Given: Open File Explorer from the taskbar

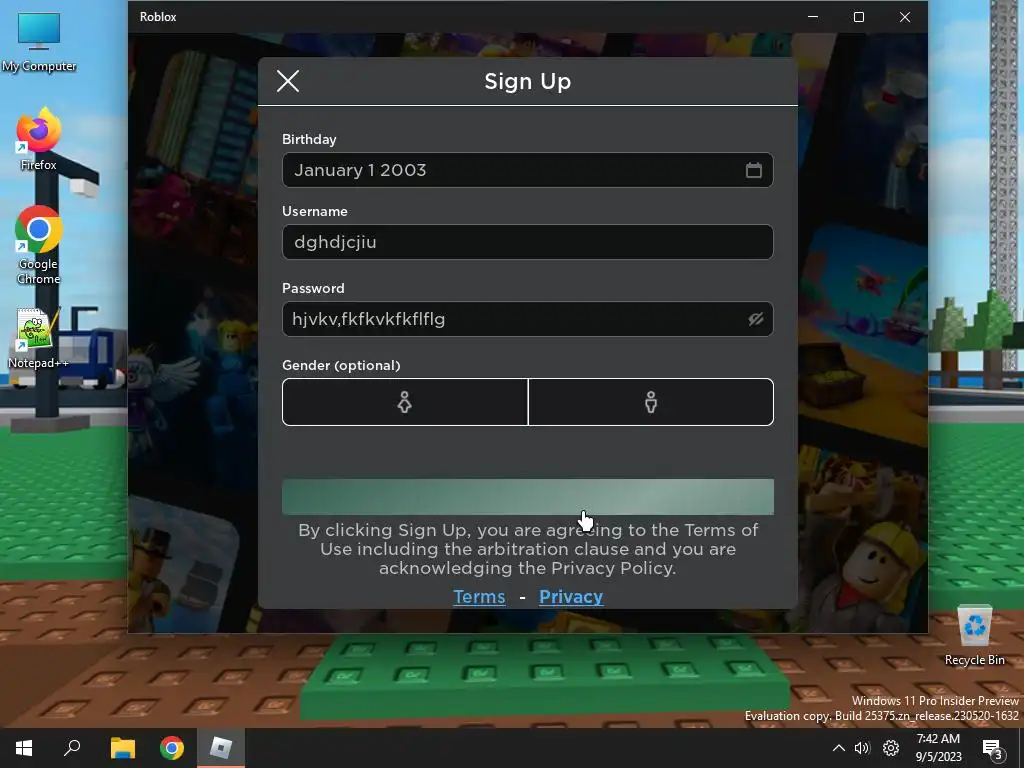Looking at the screenshot, I should tap(122, 748).
